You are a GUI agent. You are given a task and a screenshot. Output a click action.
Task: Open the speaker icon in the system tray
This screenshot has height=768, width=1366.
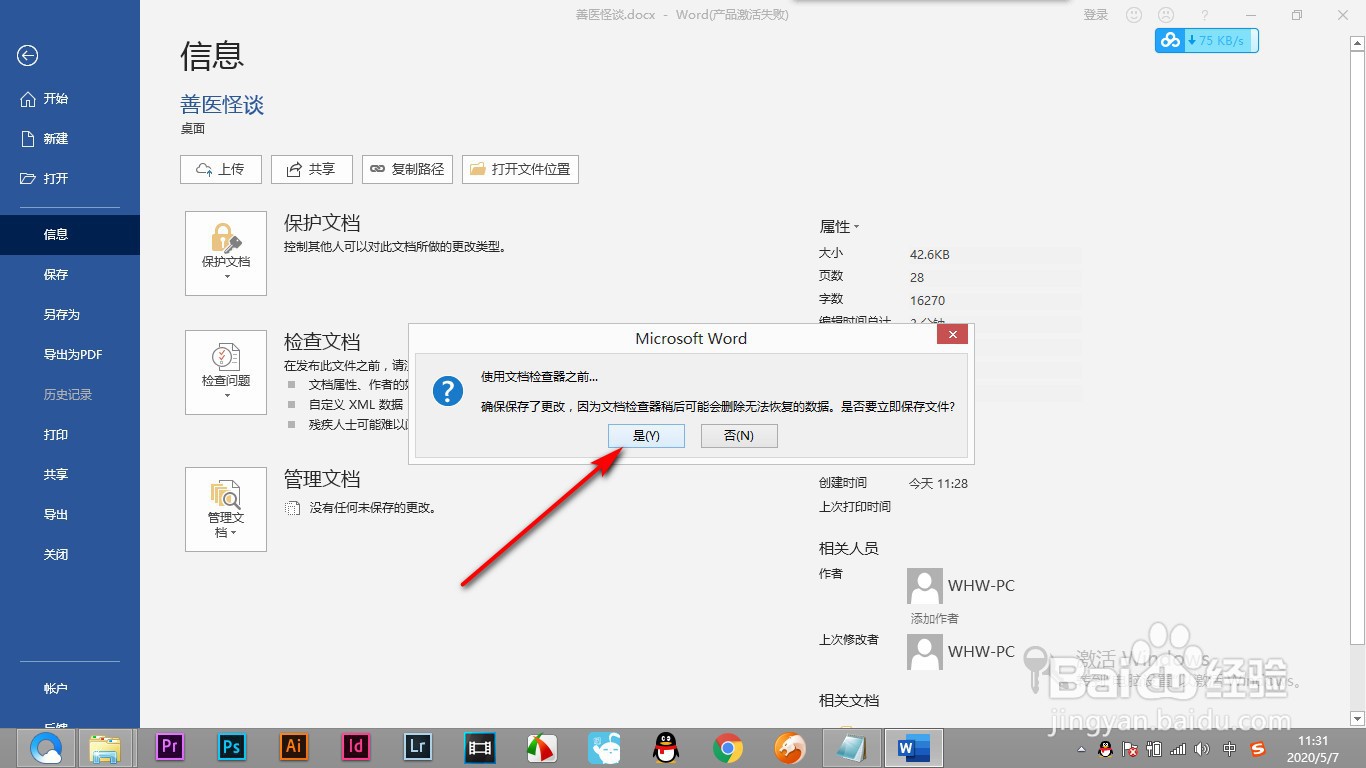click(1204, 748)
